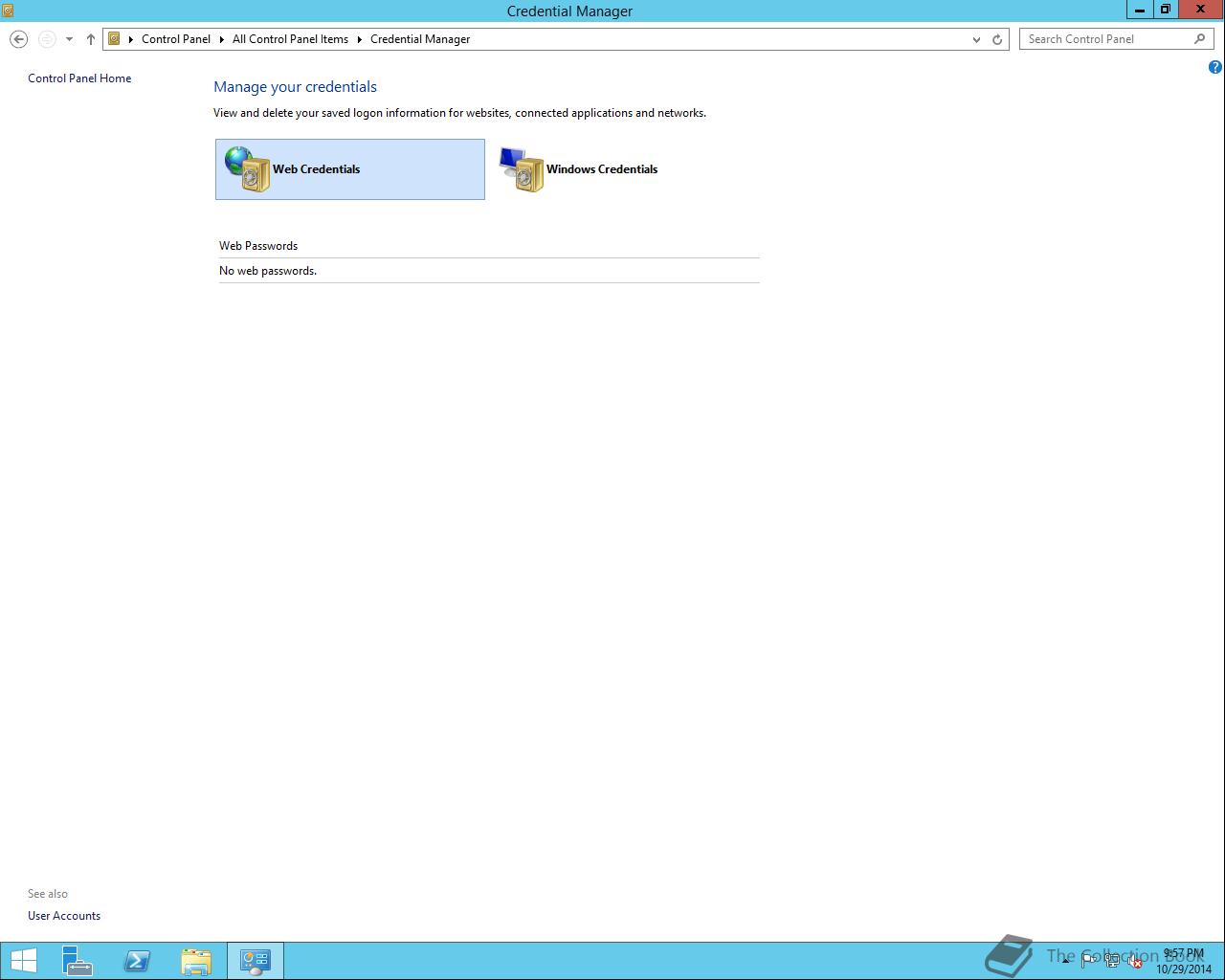Open recent locations dropdown arrow
The height and width of the screenshot is (980, 1225).
tap(69, 39)
